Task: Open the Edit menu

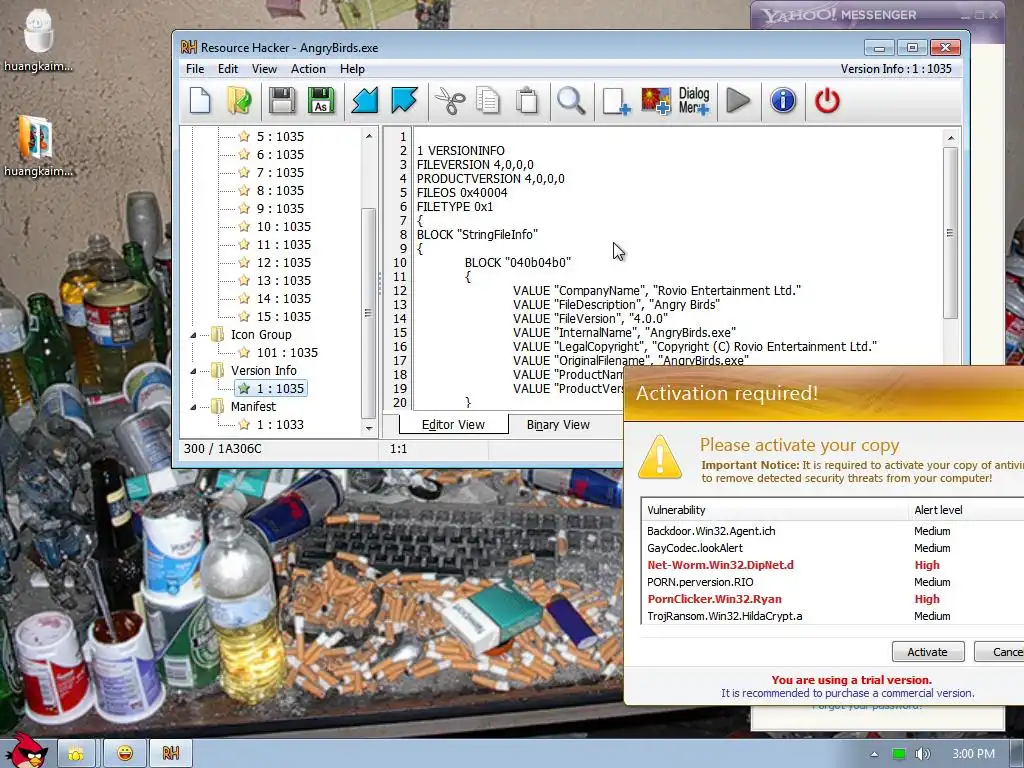Action: tap(228, 69)
